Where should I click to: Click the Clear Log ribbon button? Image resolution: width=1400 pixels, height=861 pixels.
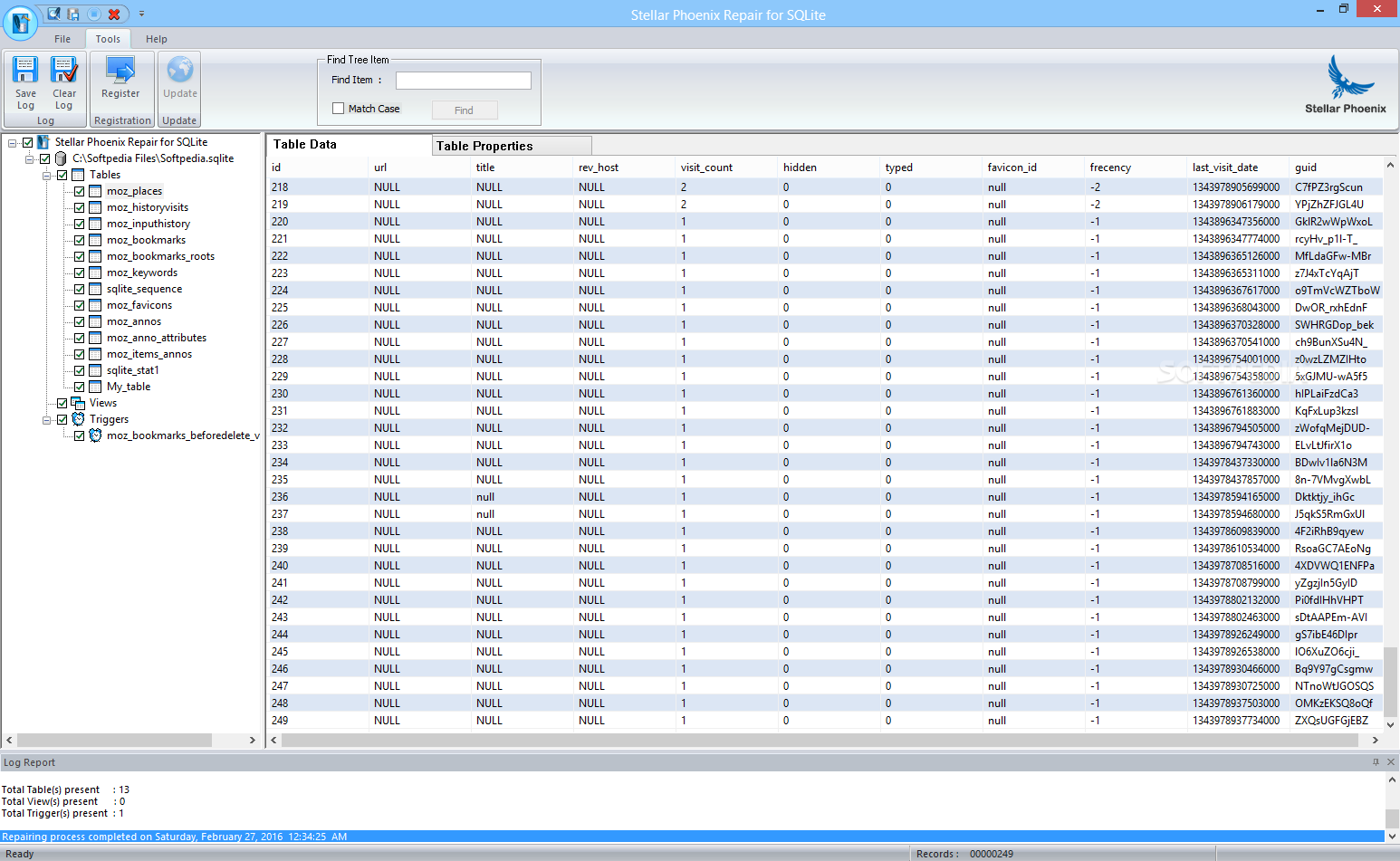tap(64, 82)
